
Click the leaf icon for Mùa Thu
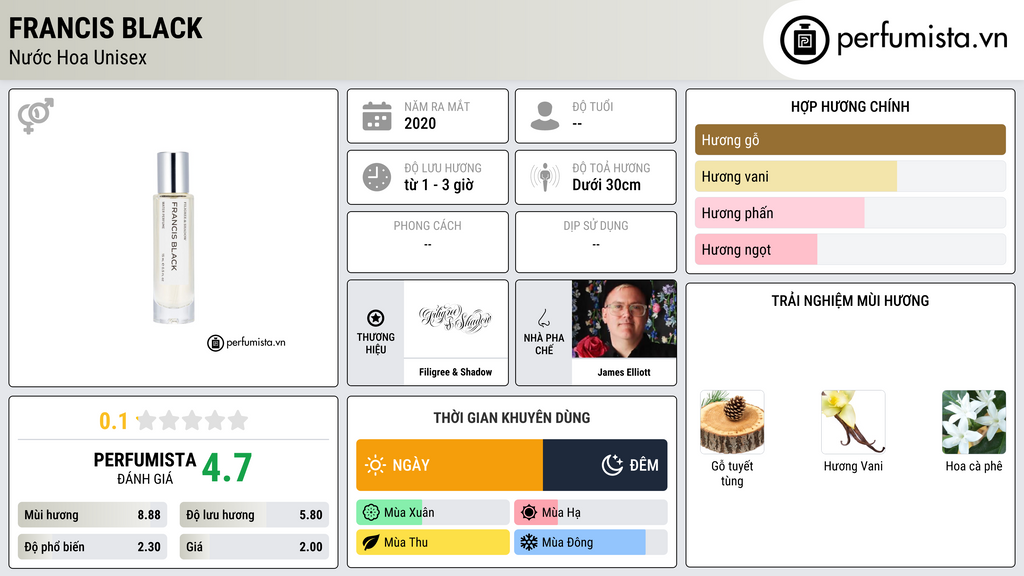(370, 542)
